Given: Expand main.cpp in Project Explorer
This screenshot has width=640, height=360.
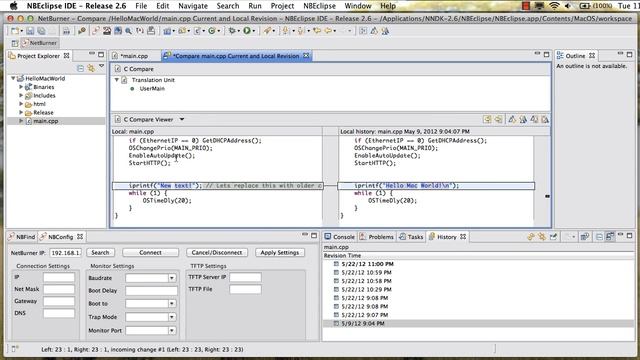Looking at the screenshot, I should click(21, 121).
